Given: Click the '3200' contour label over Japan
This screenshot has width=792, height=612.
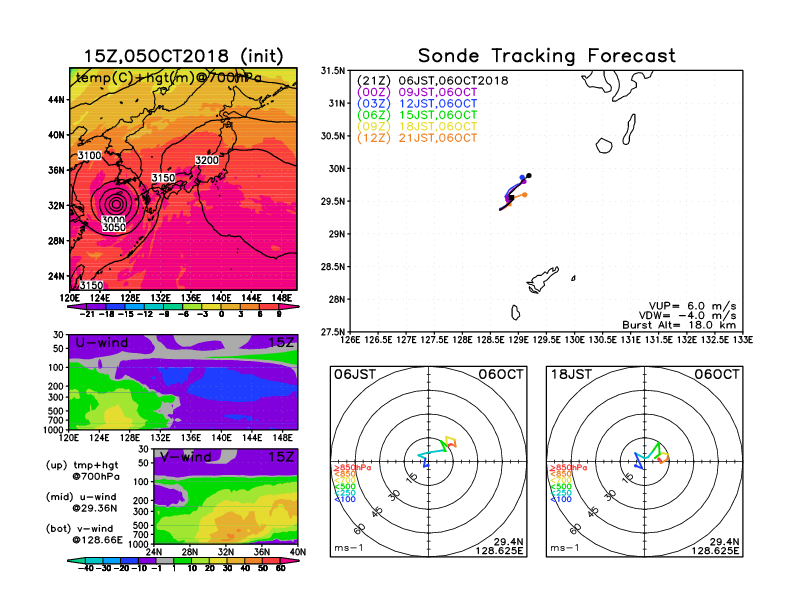Looking at the screenshot, I should pos(207,161).
